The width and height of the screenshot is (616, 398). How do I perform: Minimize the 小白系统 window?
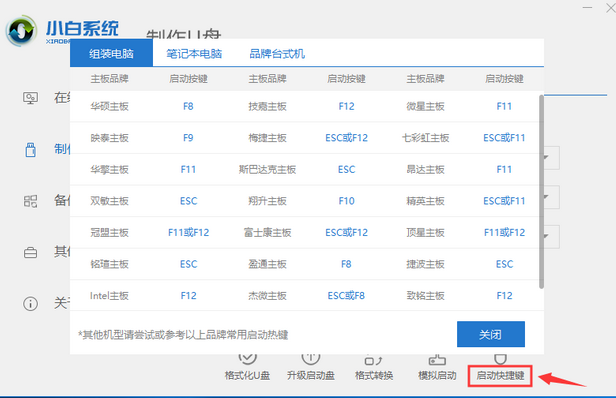587,8
